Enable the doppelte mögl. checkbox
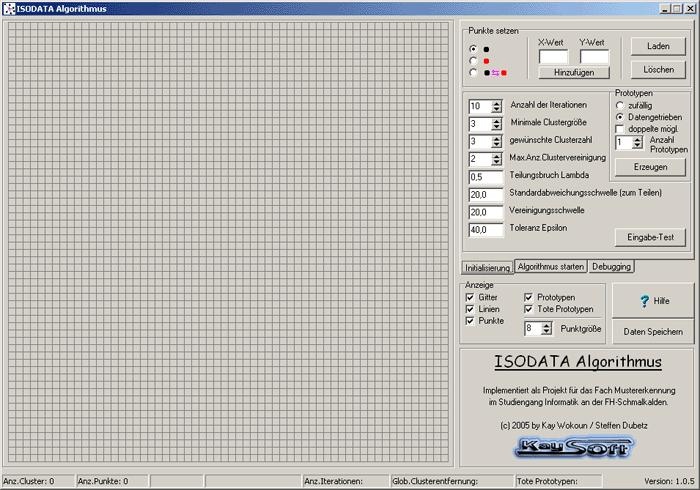The height and width of the screenshot is (490, 700). (620, 129)
